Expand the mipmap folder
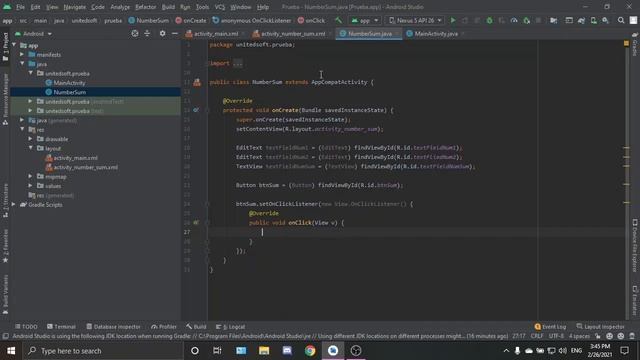This screenshot has width=640, height=360. (x=31, y=176)
